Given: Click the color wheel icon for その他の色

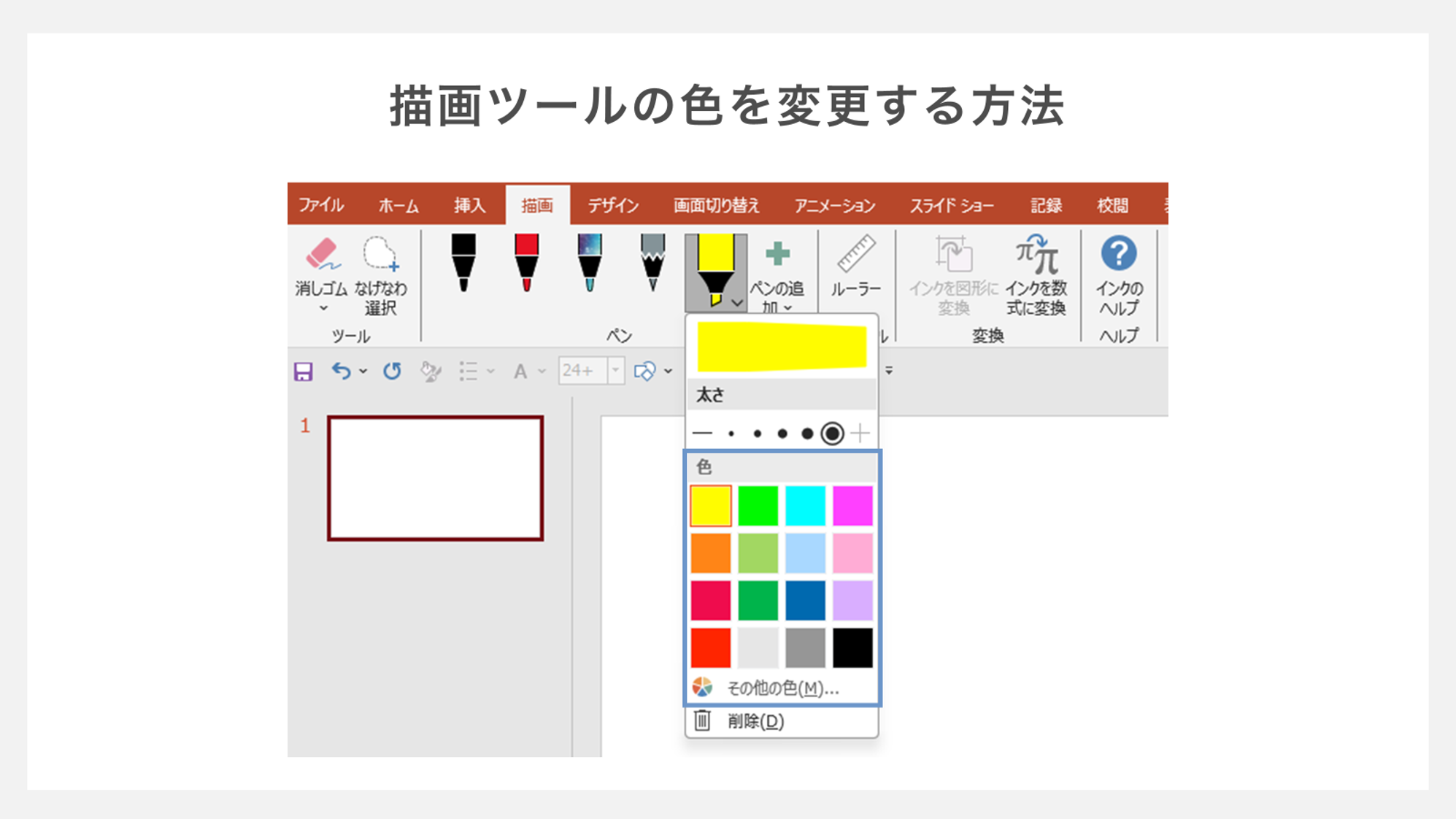Looking at the screenshot, I should [x=702, y=687].
